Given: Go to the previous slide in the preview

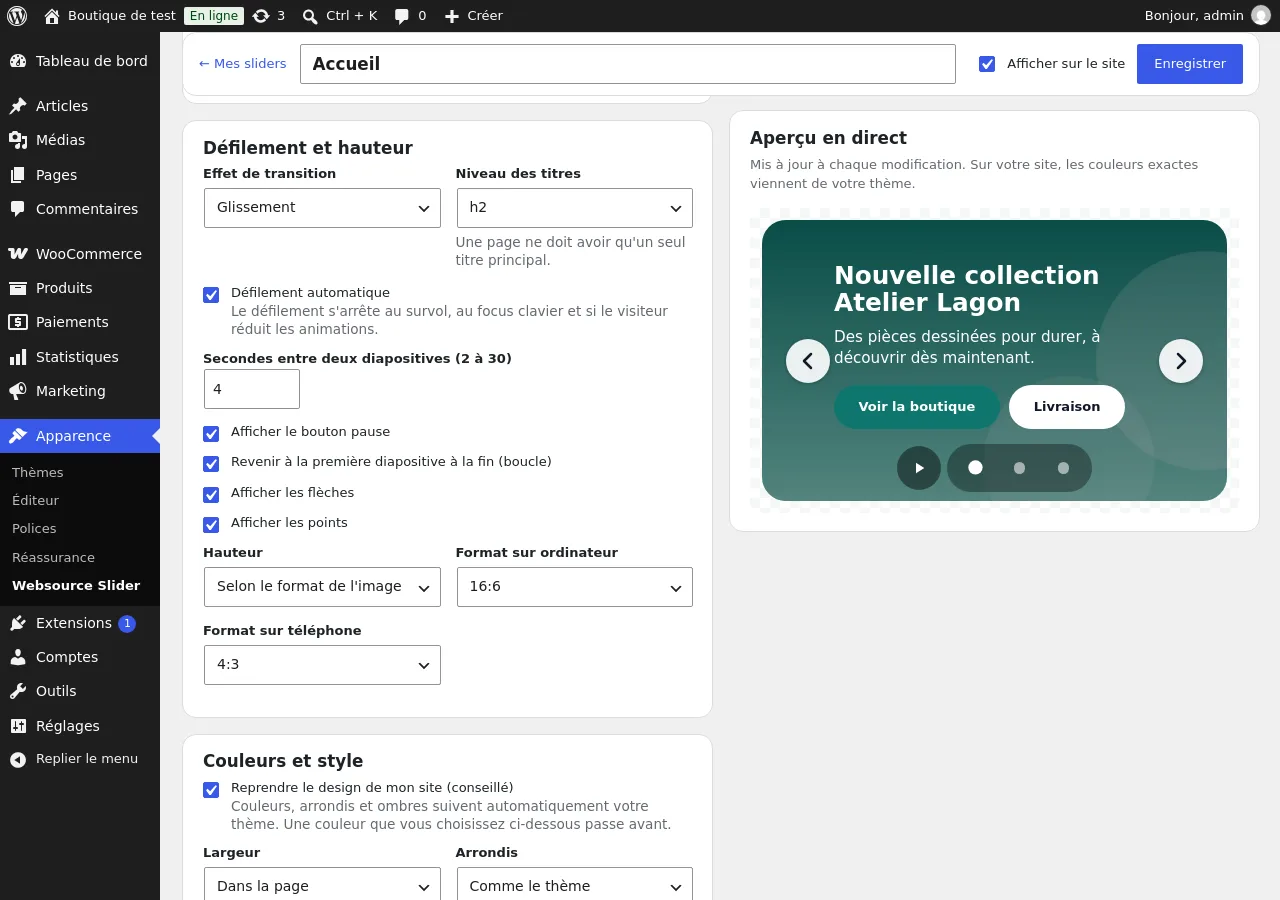Looking at the screenshot, I should [808, 361].
